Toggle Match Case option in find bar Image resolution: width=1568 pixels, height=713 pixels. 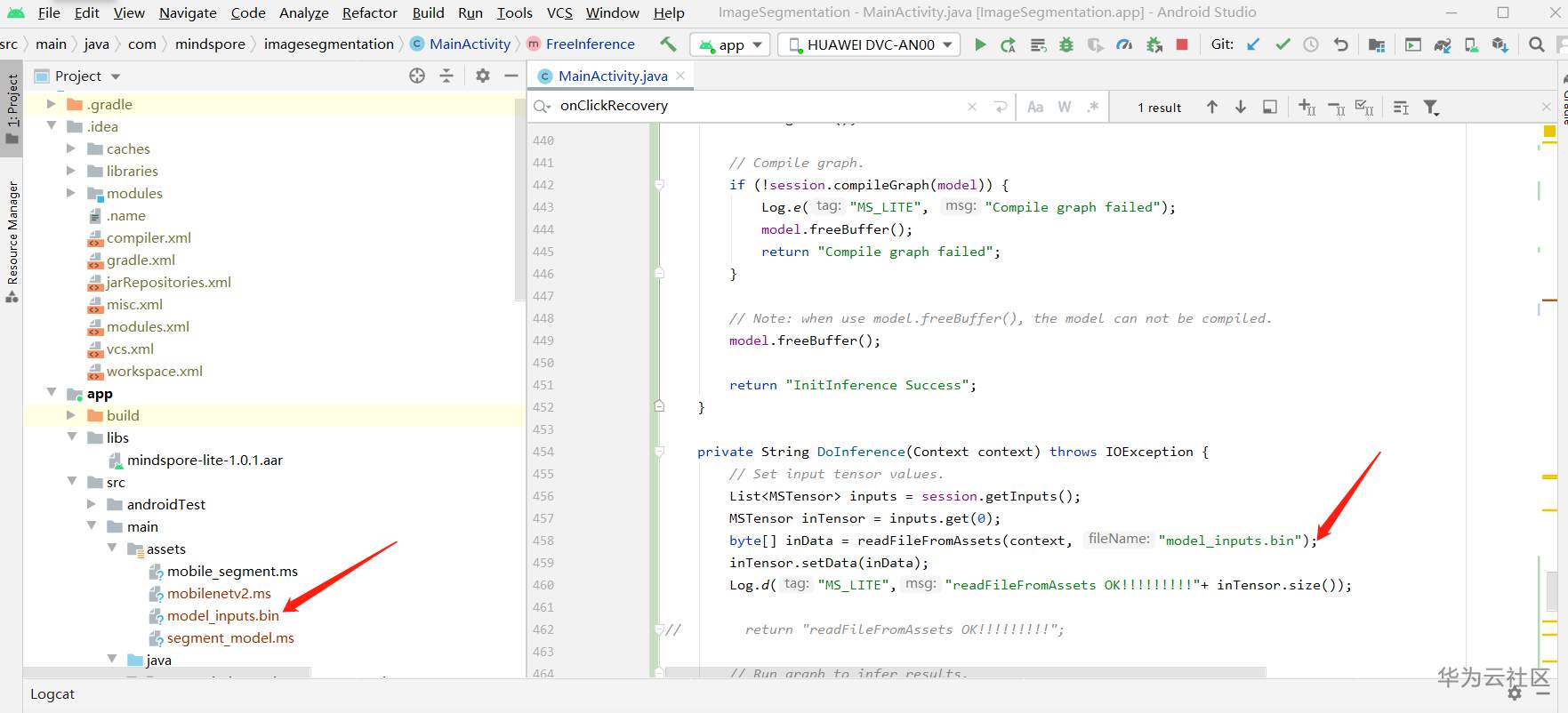click(1035, 108)
